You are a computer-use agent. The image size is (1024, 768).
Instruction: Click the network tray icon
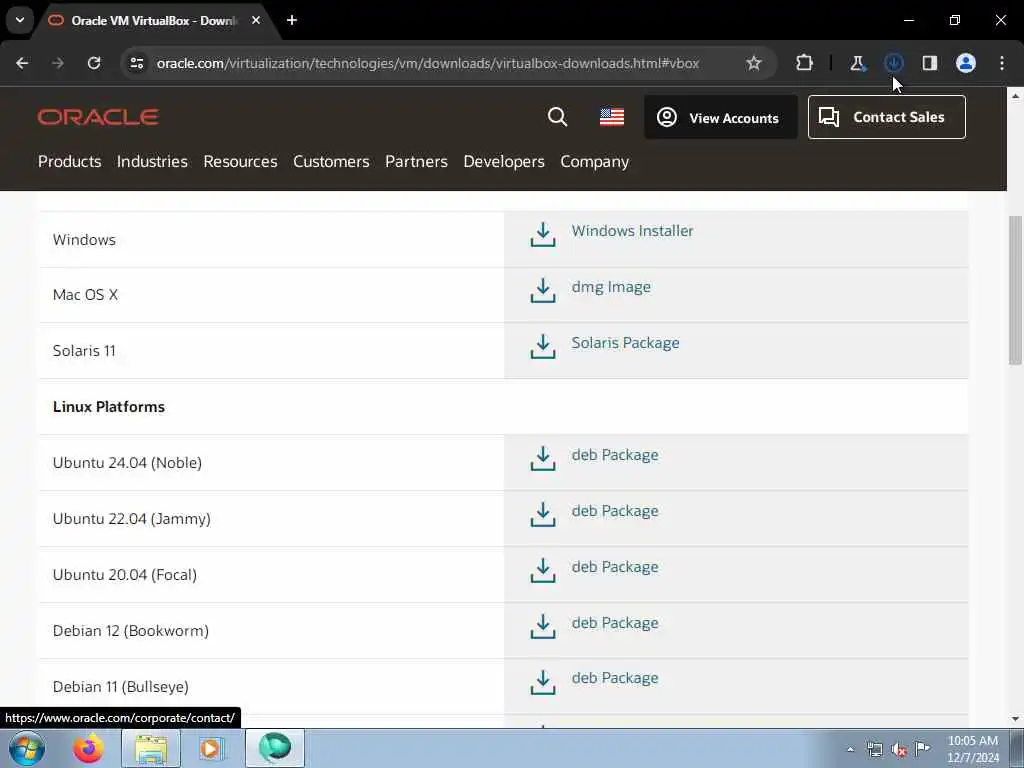(874, 750)
